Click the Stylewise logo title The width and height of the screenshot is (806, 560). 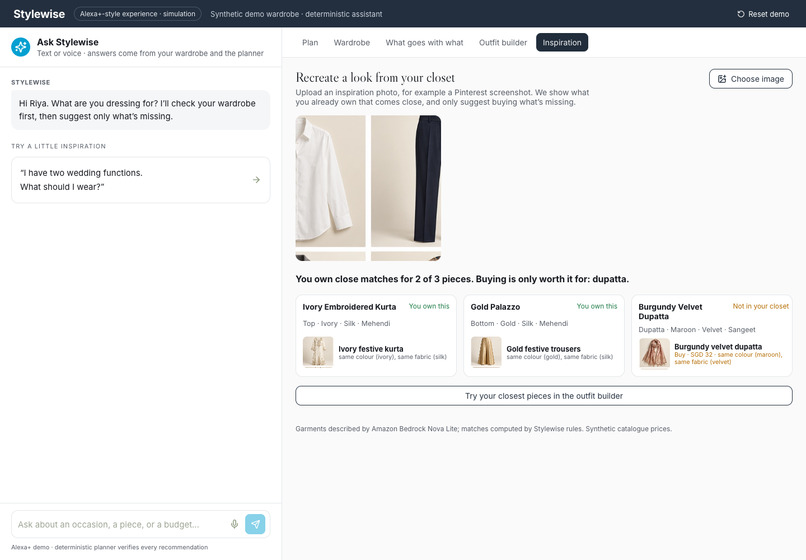[39, 14]
